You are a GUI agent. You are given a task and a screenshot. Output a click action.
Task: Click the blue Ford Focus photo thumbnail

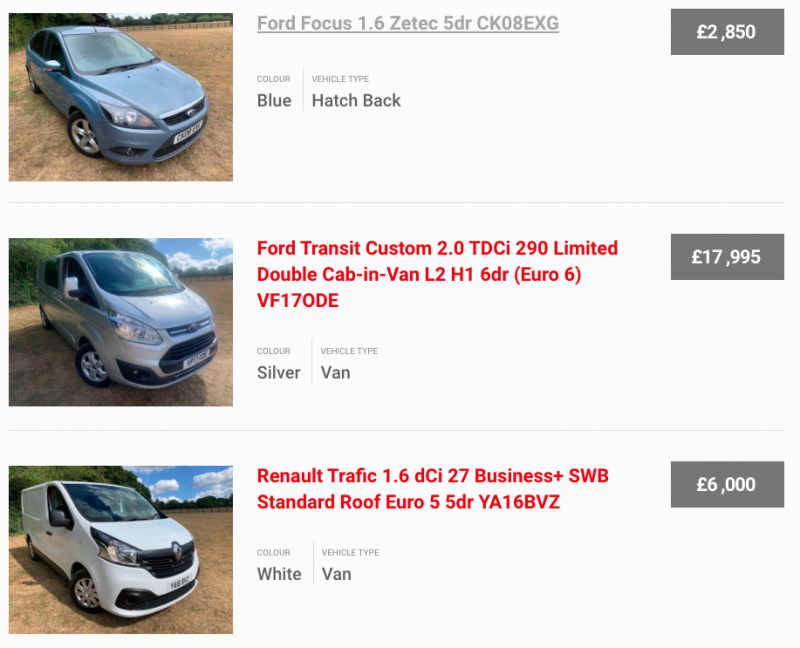121,97
